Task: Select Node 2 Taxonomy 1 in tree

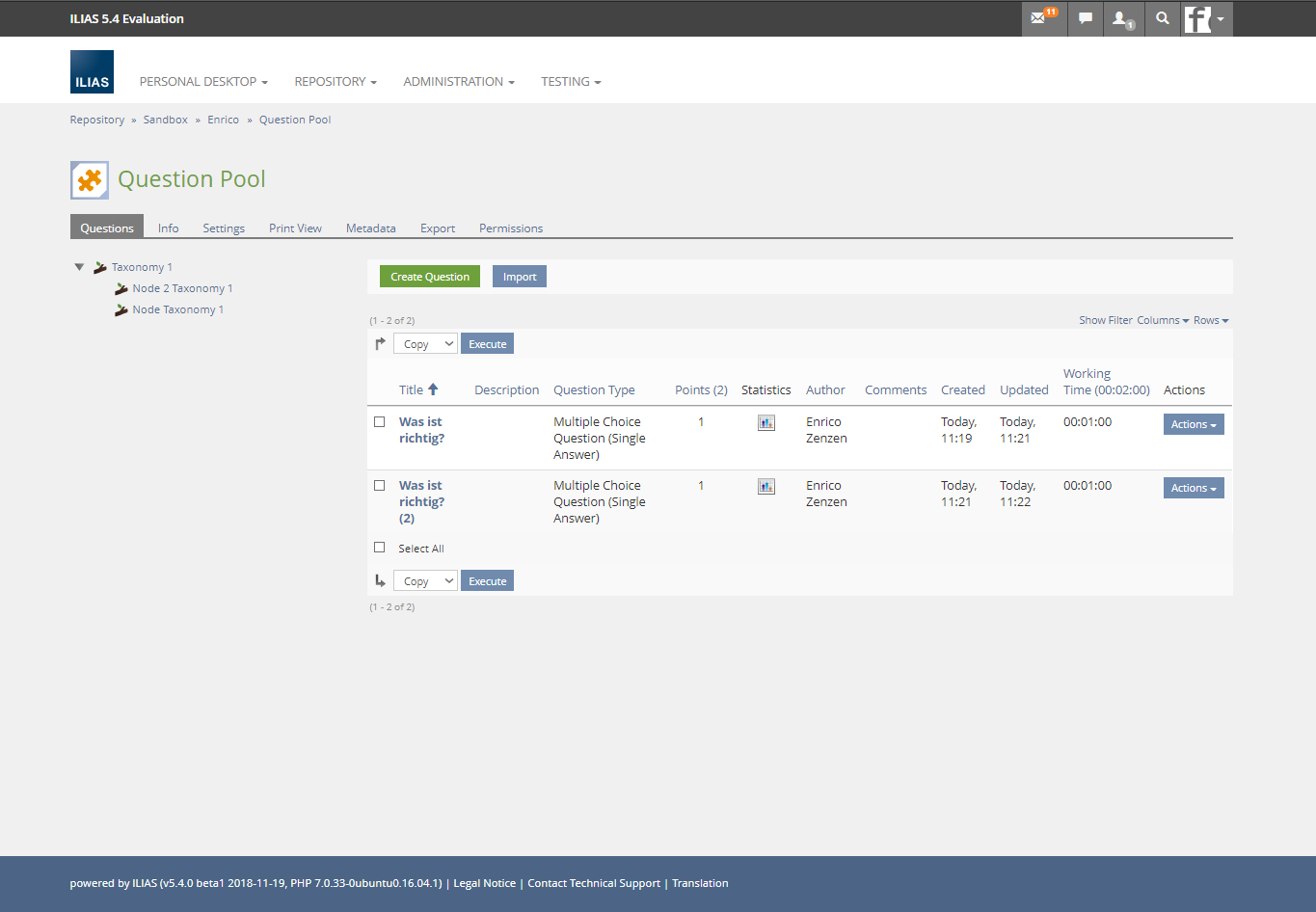Action: click(182, 288)
